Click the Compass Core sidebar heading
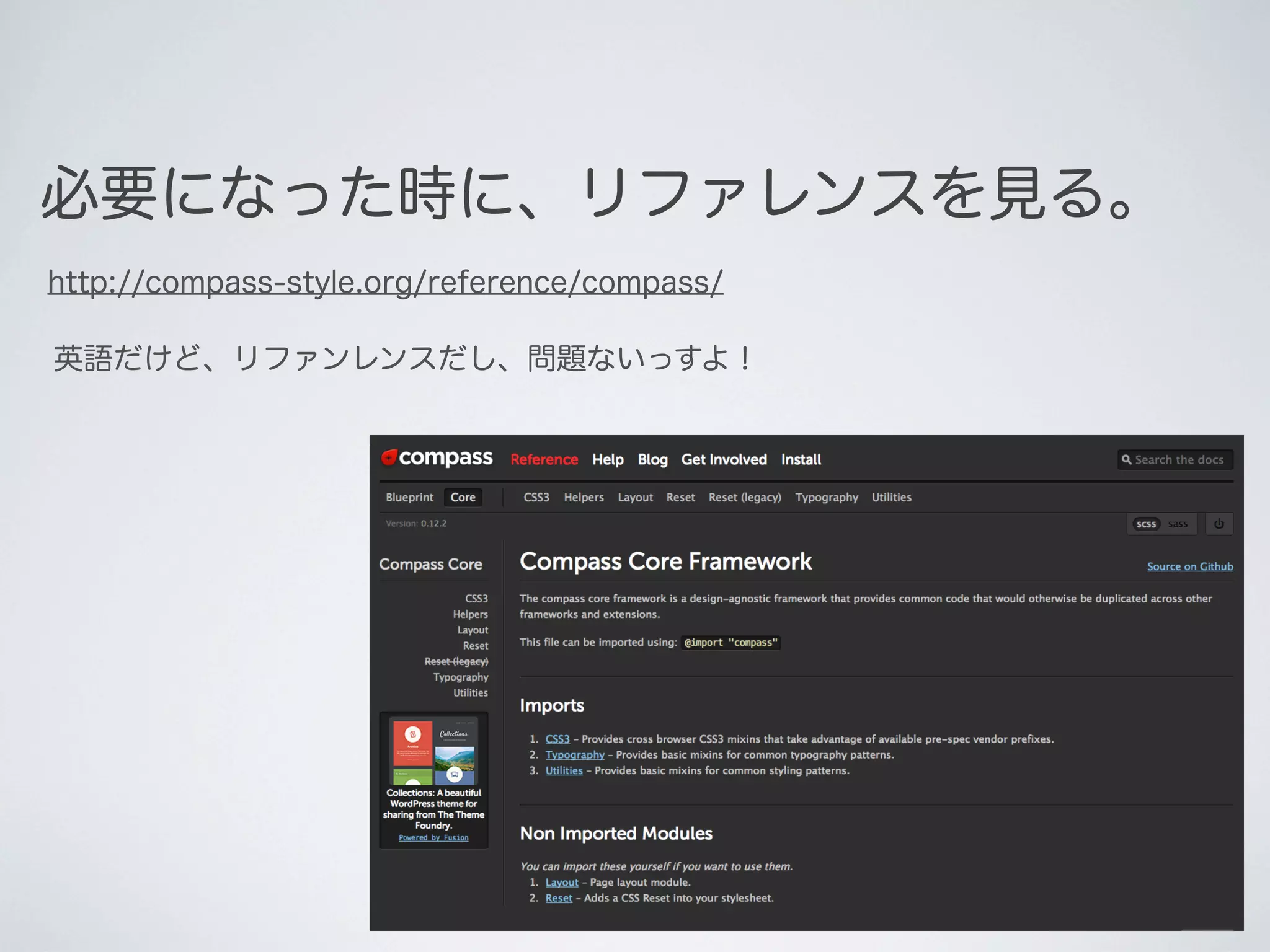Viewport: 1270px width, 952px height. 430,564
